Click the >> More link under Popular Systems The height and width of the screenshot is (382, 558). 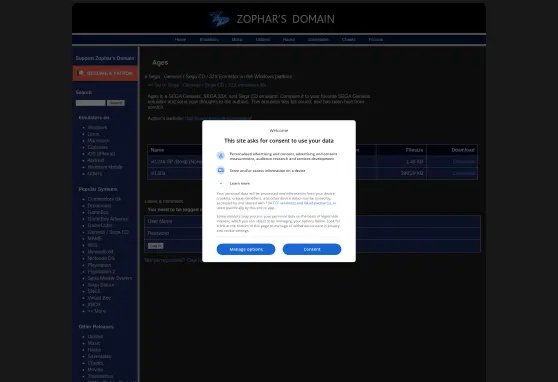(97, 311)
